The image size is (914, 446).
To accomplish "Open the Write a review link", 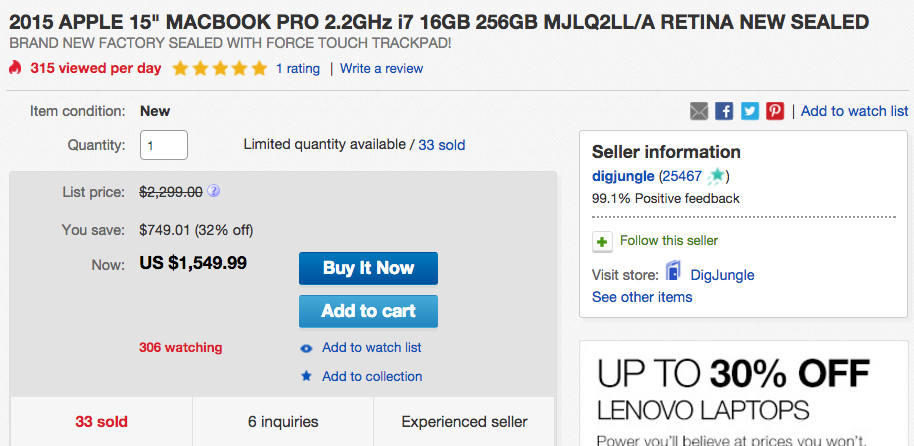I will 381,69.
